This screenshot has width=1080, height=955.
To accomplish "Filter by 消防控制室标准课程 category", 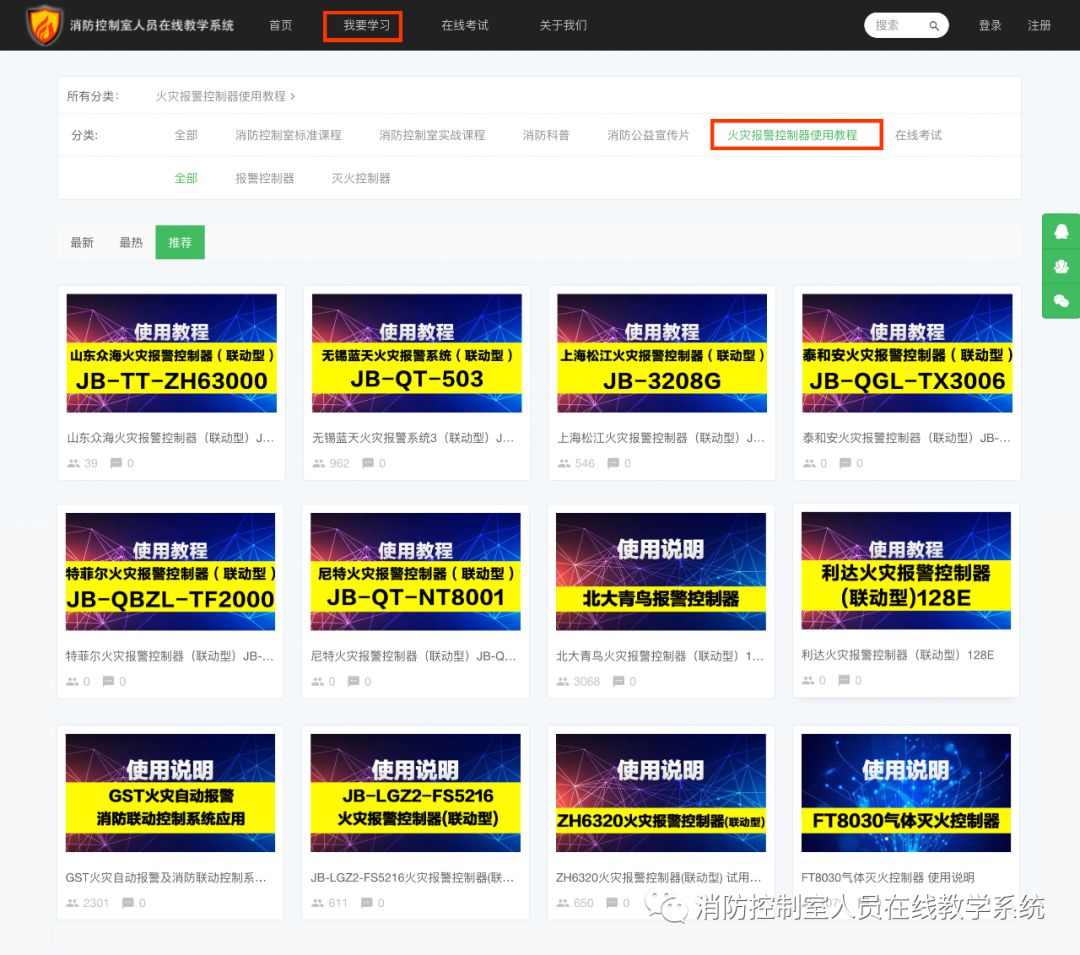I will tap(288, 135).
